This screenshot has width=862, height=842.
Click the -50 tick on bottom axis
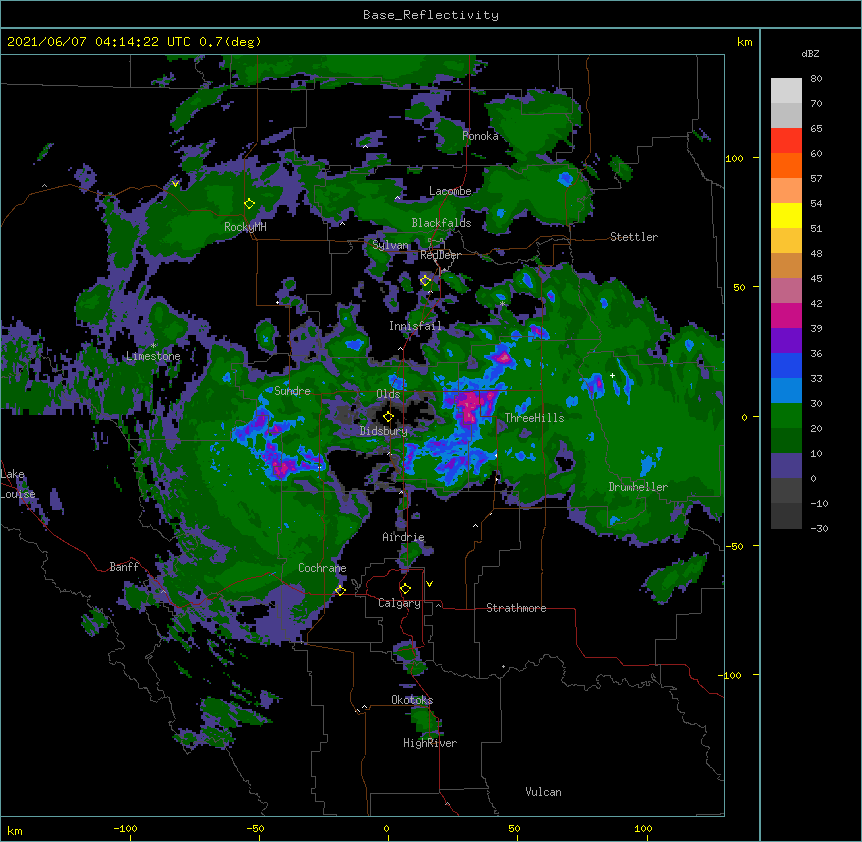(255, 828)
